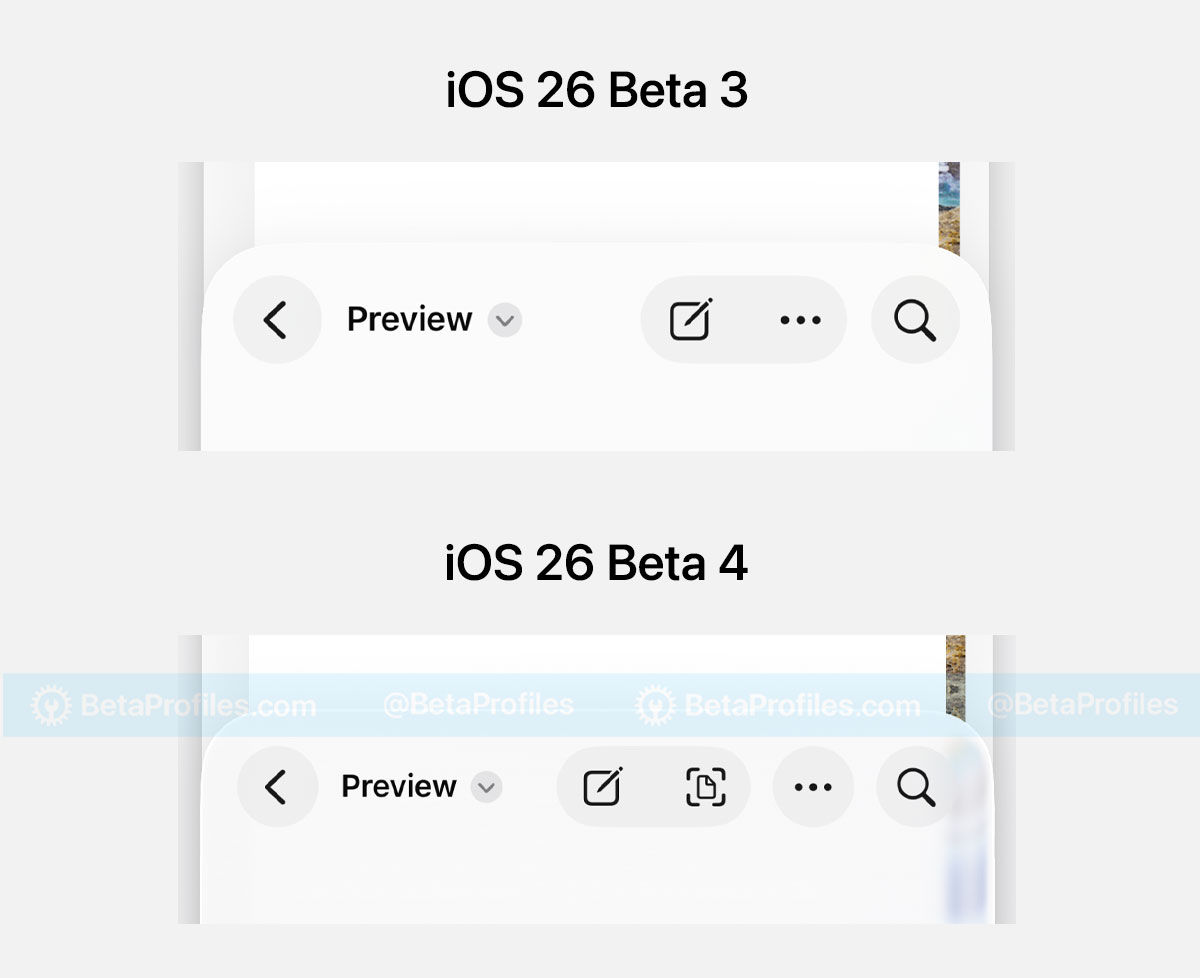The image size is (1200, 978).
Task: Click the middle BetaProfiles.com watermark text
Action: coord(802,706)
